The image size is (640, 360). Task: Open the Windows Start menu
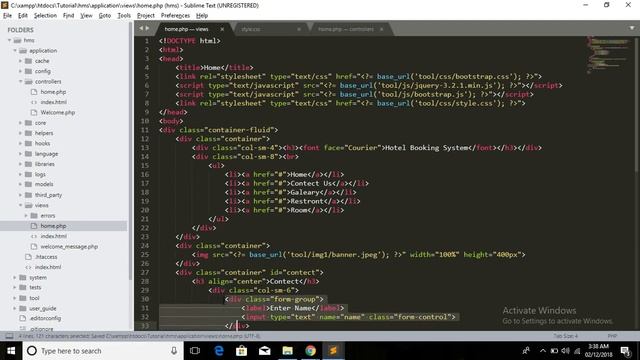(x=11, y=351)
